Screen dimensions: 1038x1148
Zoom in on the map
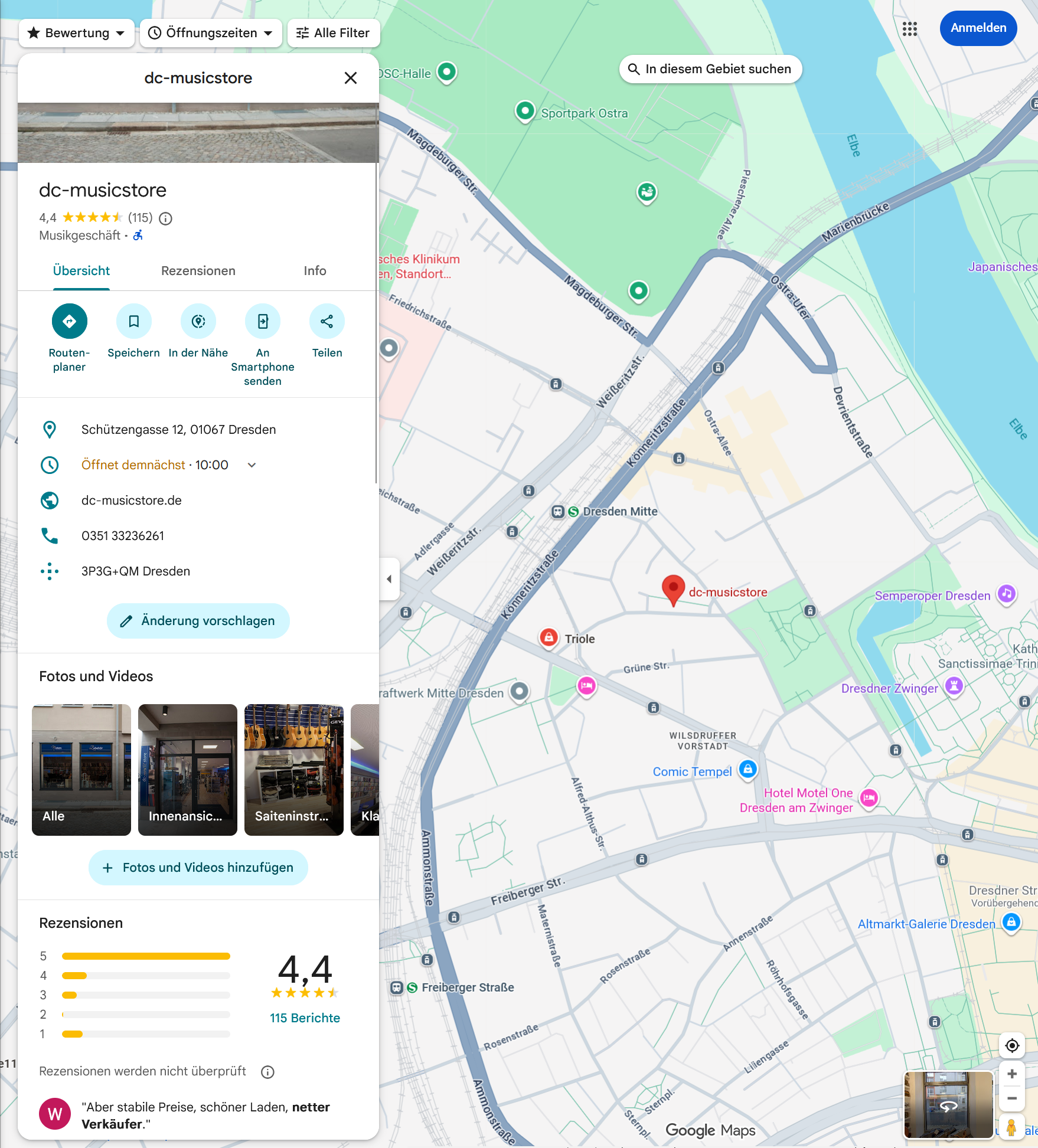click(1011, 1074)
